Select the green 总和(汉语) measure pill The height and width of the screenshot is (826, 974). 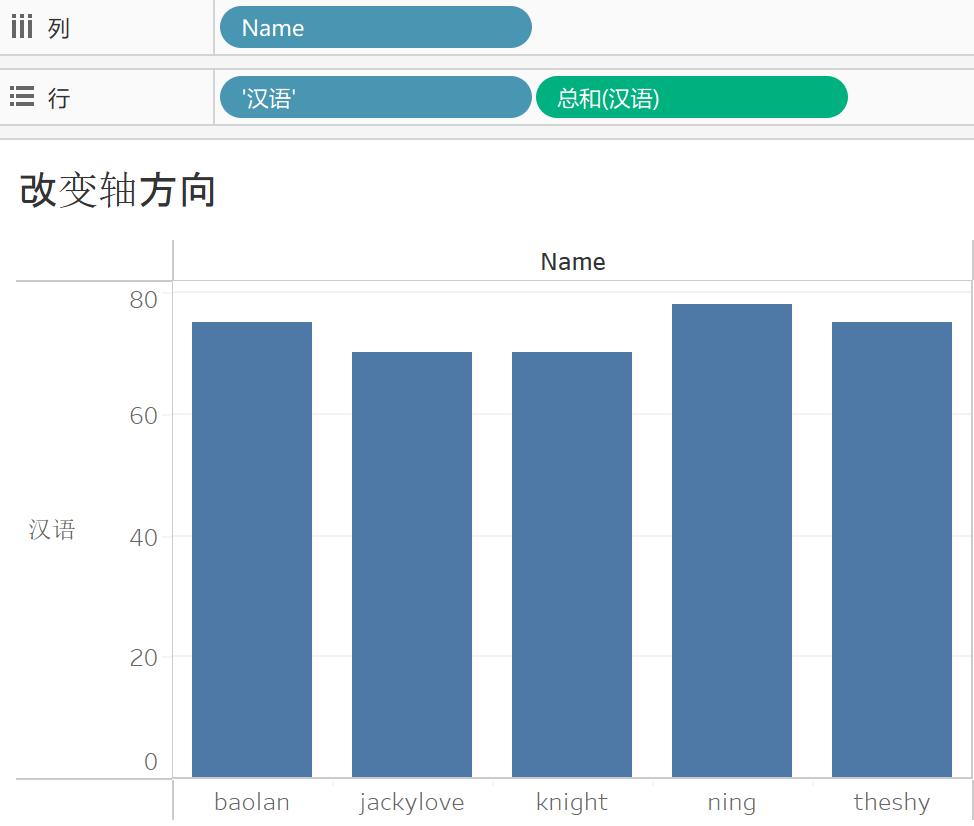[x=692, y=97]
